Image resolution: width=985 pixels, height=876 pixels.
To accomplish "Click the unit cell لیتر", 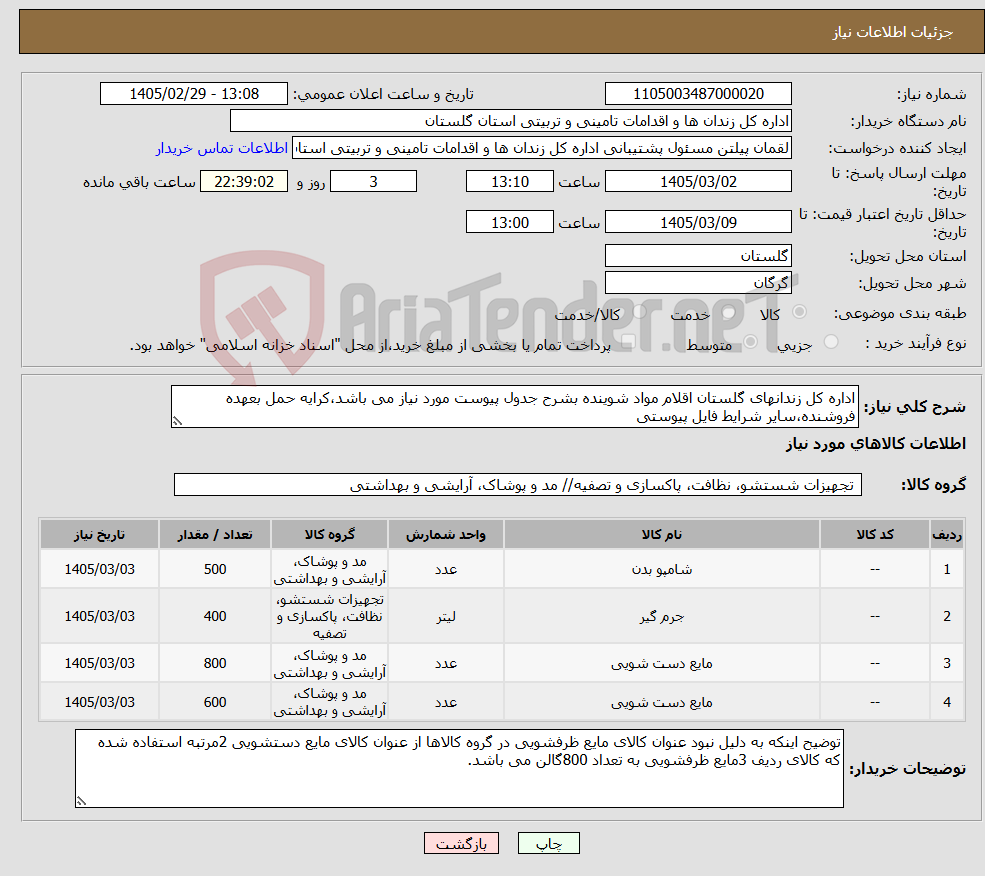I will point(445,616).
